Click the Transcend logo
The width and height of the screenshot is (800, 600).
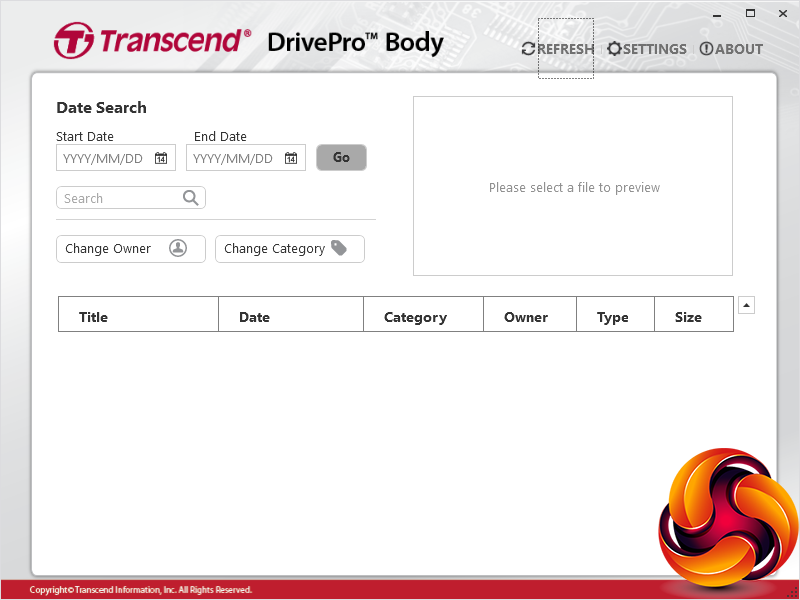[152, 40]
